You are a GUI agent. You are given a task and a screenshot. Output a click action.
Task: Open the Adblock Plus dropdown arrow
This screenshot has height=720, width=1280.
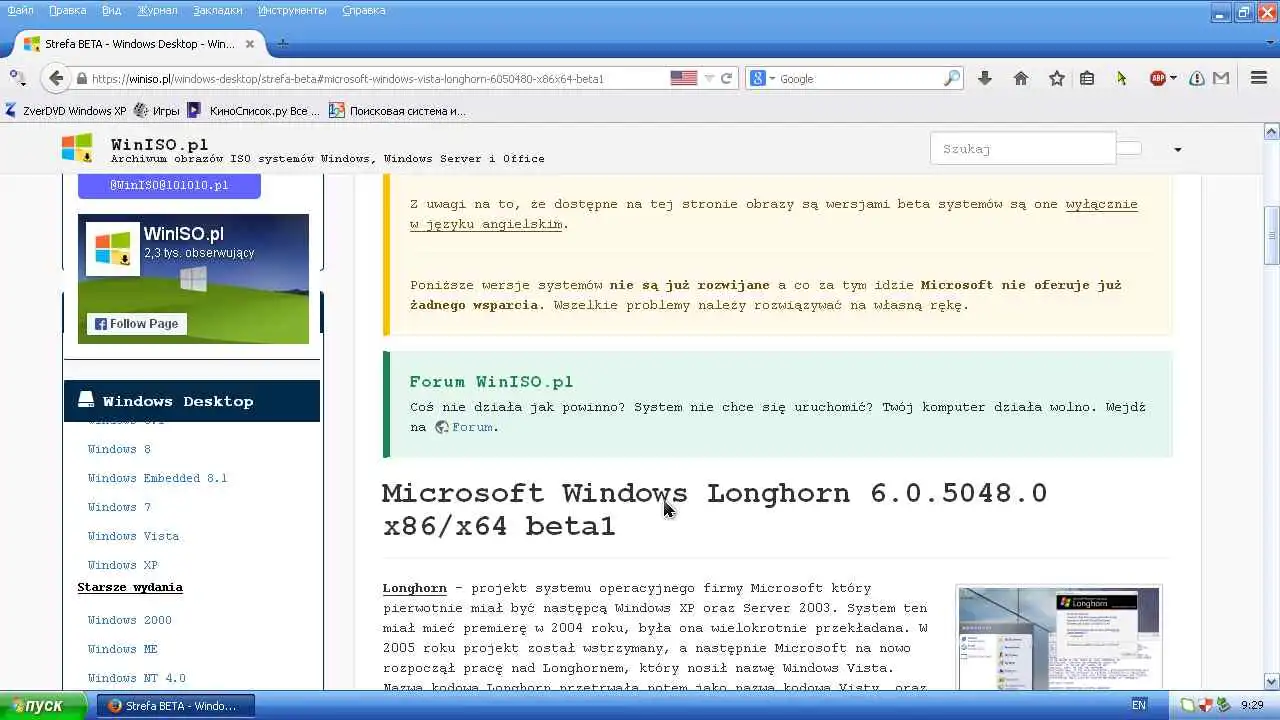[x=1173, y=78]
